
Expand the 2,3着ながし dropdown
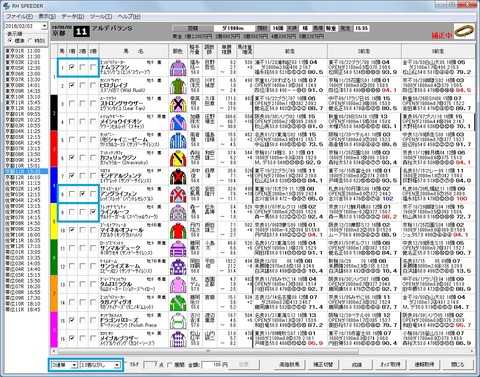(100, 365)
